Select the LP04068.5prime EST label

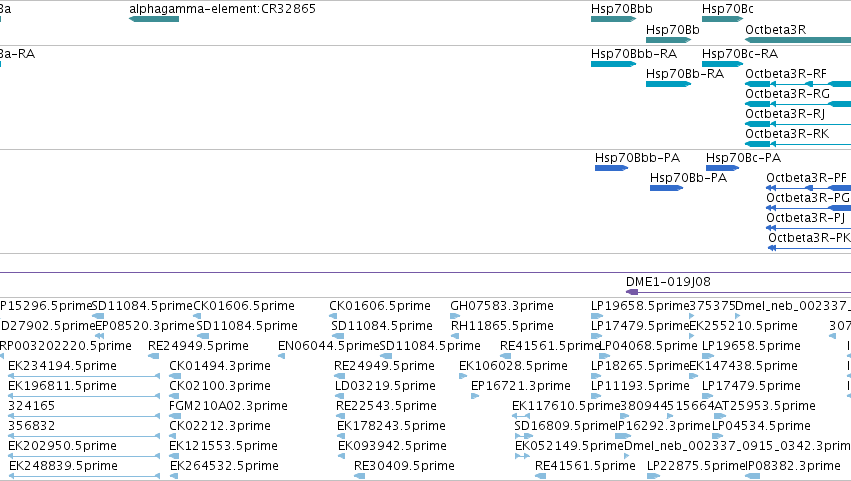tap(647, 346)
